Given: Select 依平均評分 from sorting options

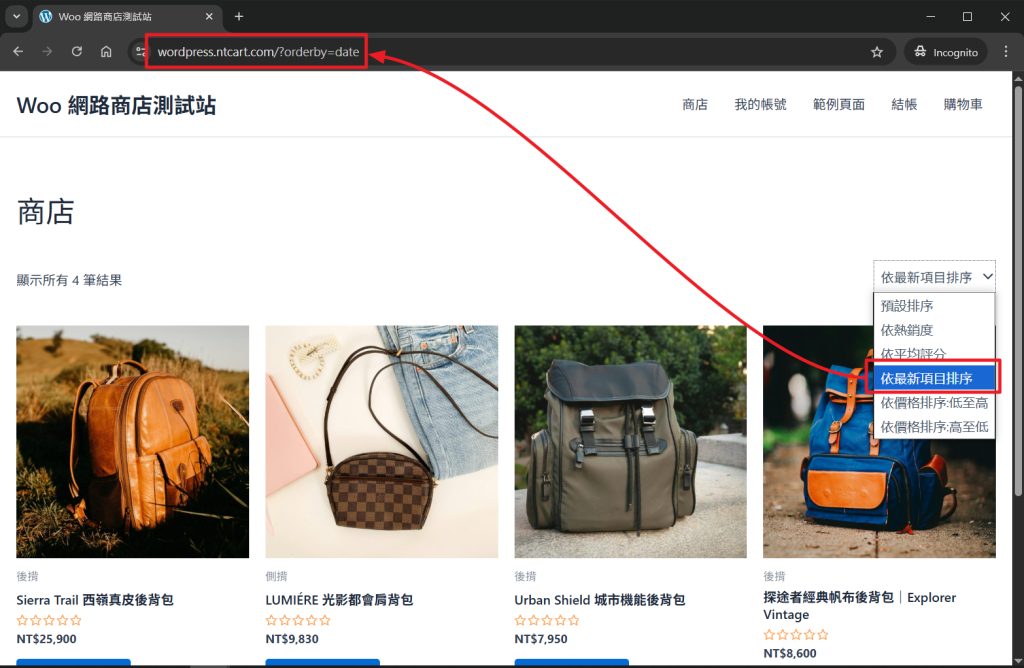Looking at the screenshot, I should 934,353.
